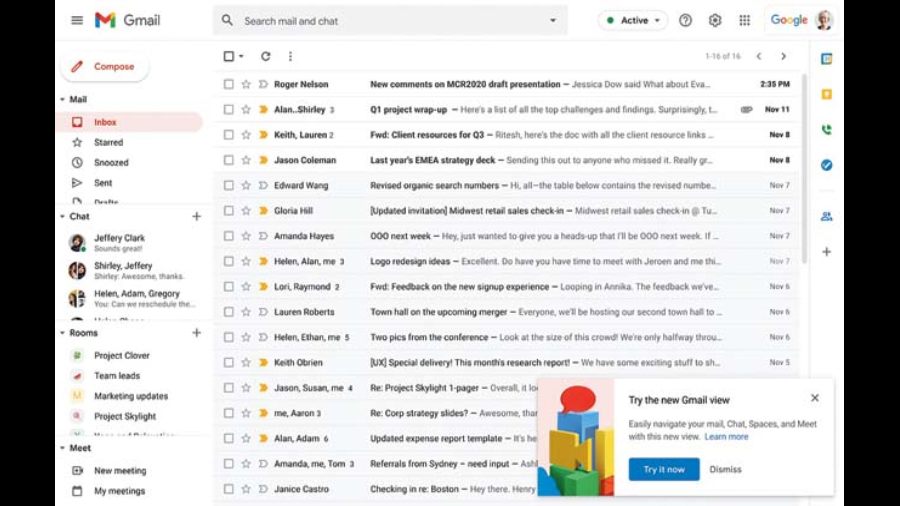Open the select-all dropdown arrow
Image resolution: width=900 pixels, height=506 pixels.
tap(241, 56)
